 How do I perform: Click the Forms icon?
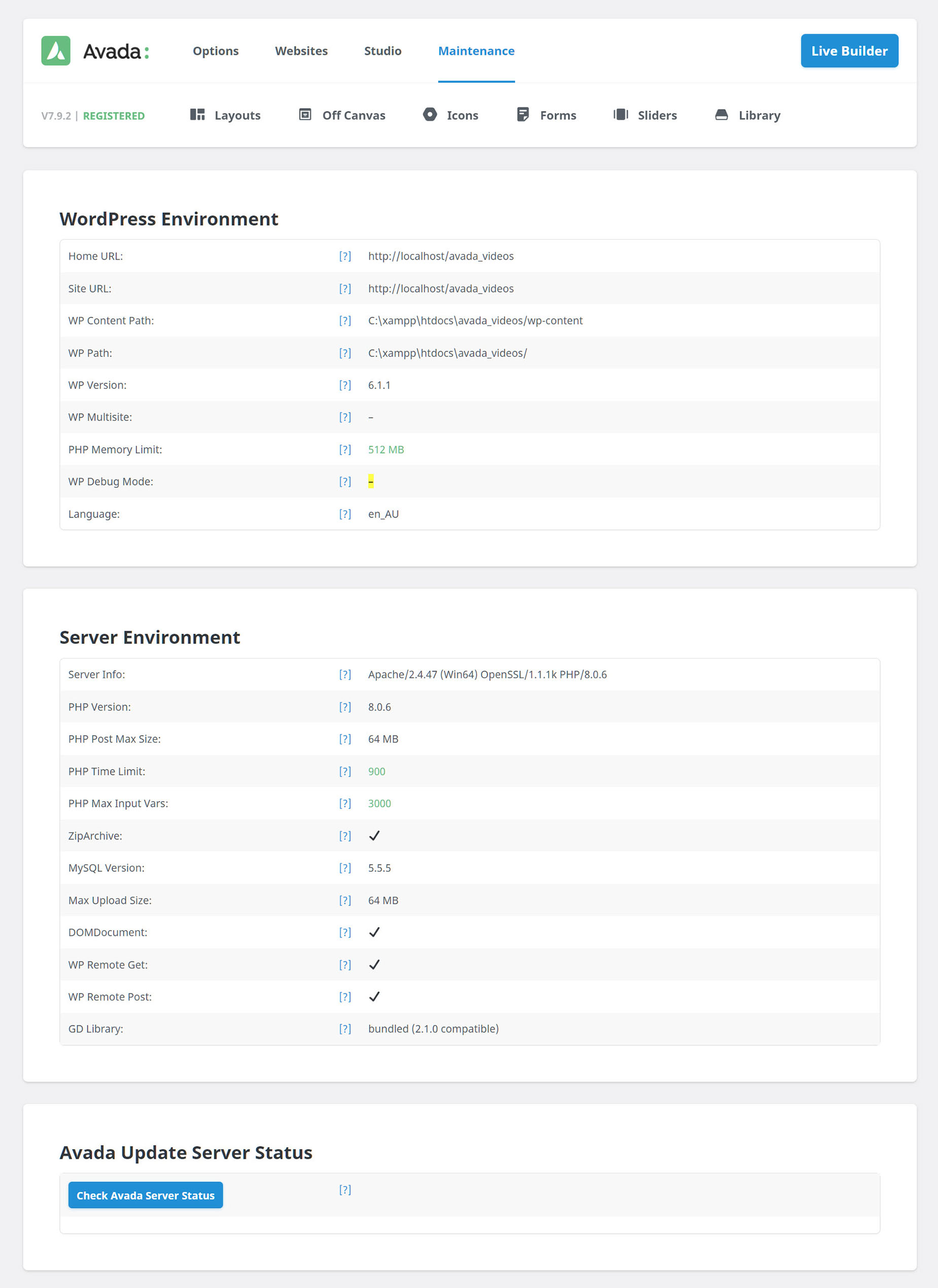(523, 115)
